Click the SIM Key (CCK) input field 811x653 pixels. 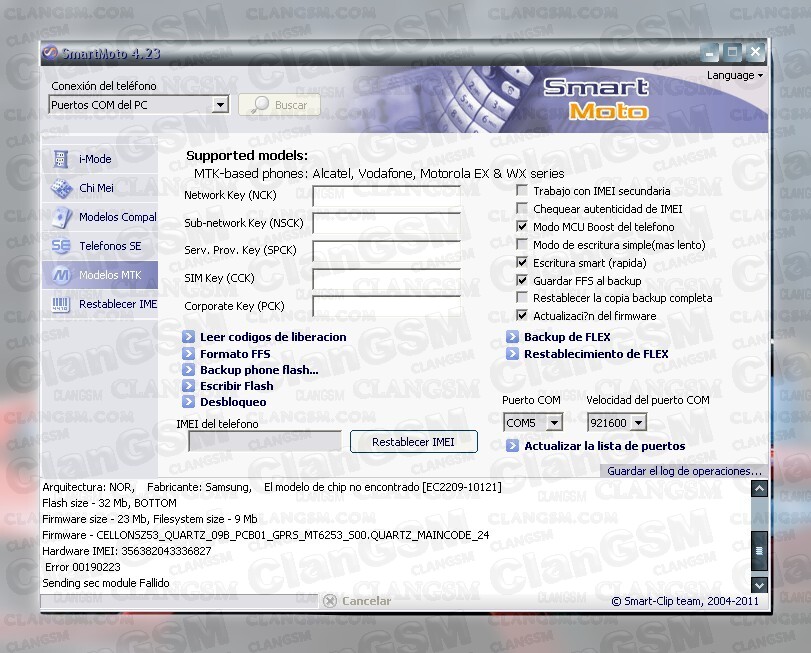(x=386, y=279)
